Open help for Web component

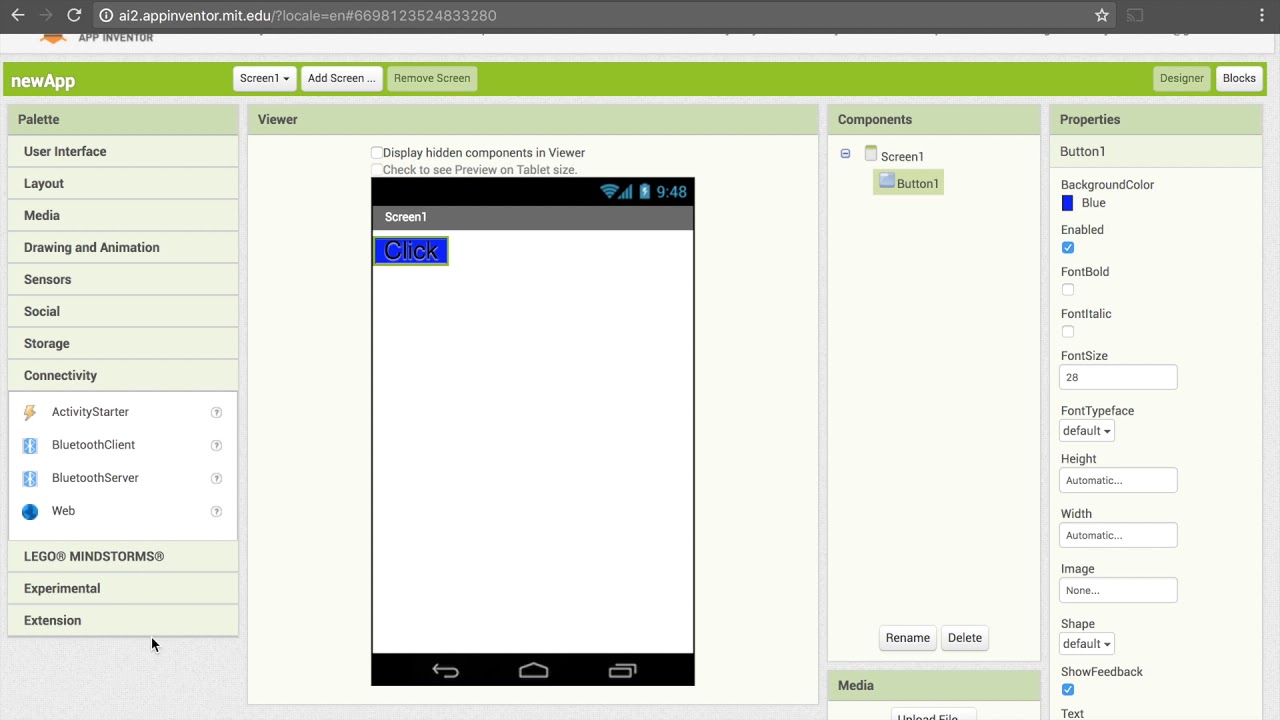[216, 511]
